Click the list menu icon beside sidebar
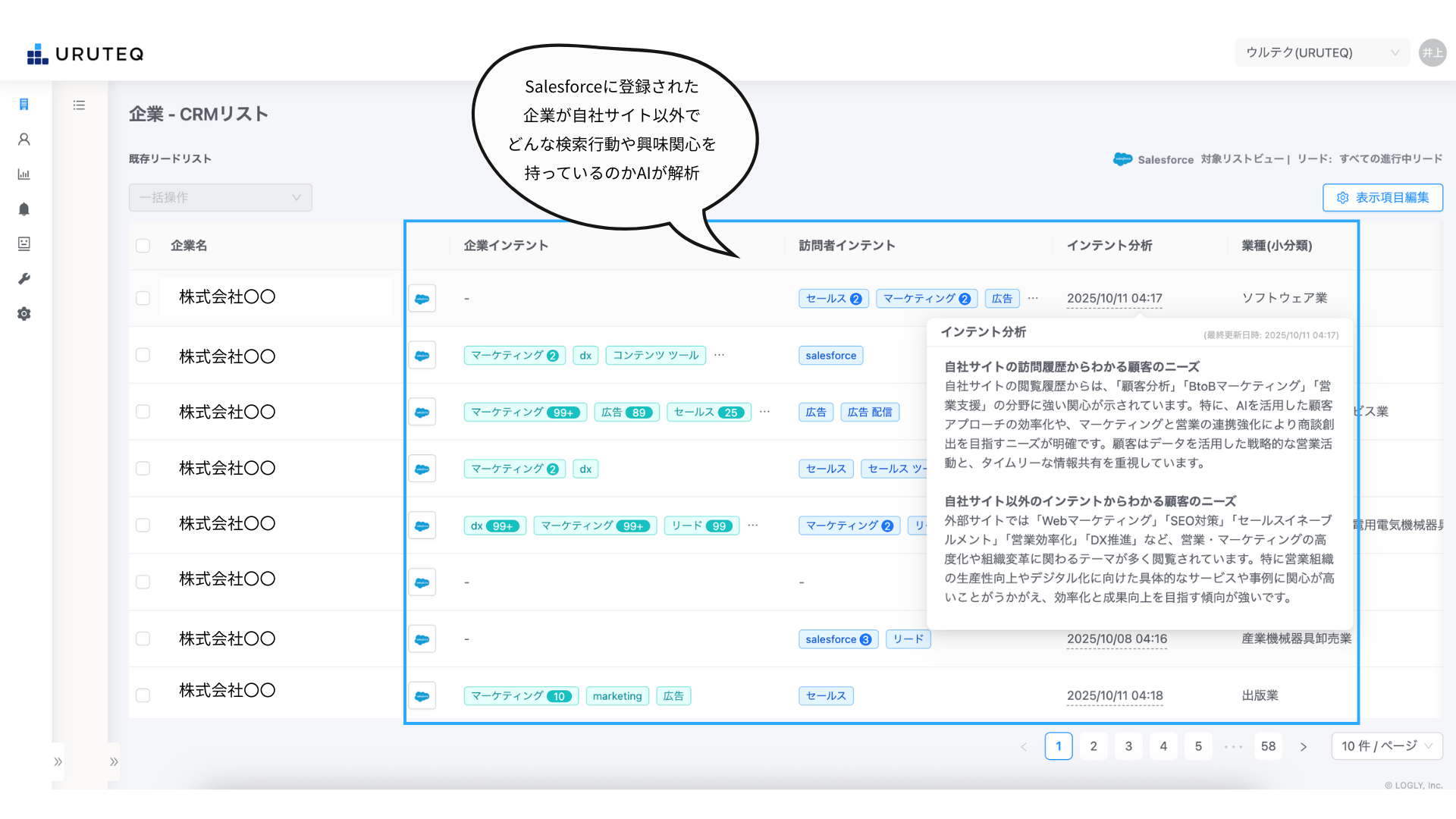The height and width of the screenshot is (819, 1456). click(79, 105)
